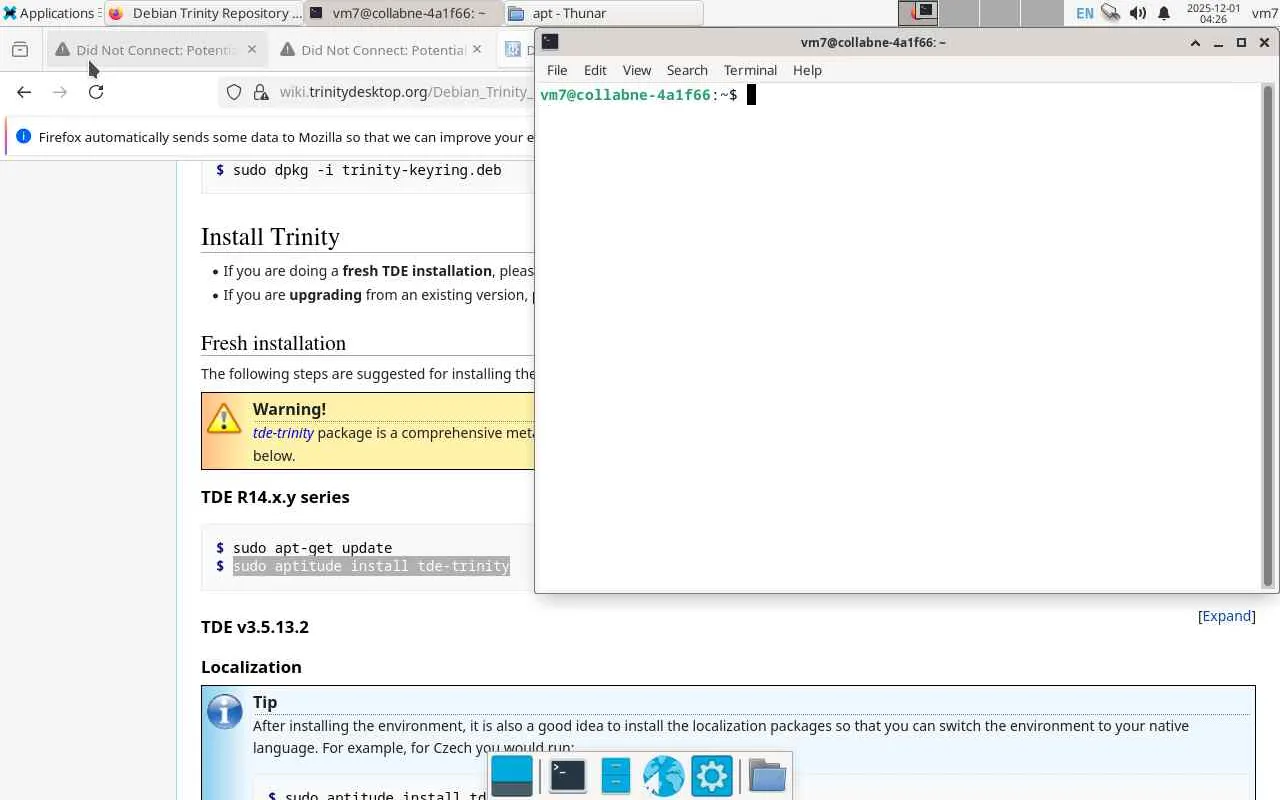The width and height of the screenshot is (1280, 800).
Task: Reload the Firefox page
Action: pos(96,92)
